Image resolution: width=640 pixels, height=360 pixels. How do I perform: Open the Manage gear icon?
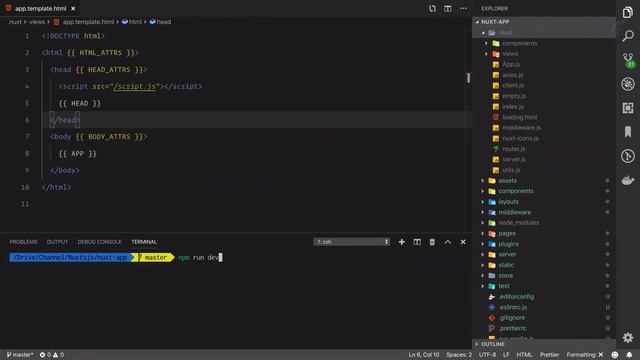pos(628,338)
